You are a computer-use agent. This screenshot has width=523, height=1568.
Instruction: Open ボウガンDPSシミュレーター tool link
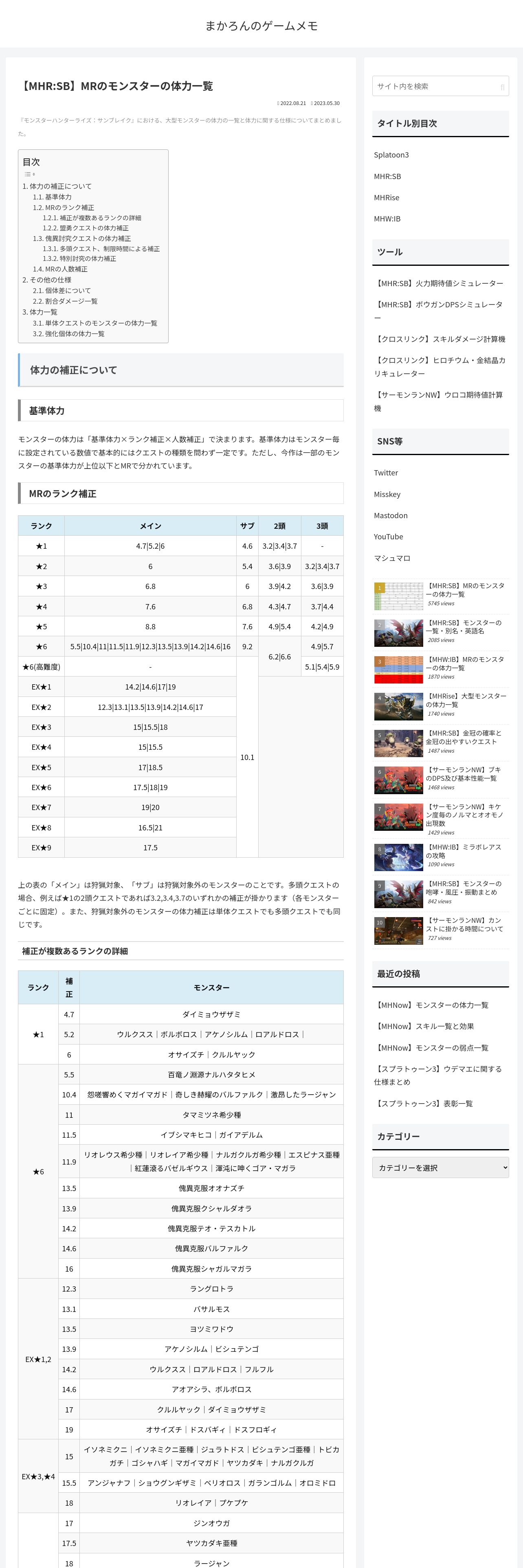pyautogui.click(x=438, y=311)
